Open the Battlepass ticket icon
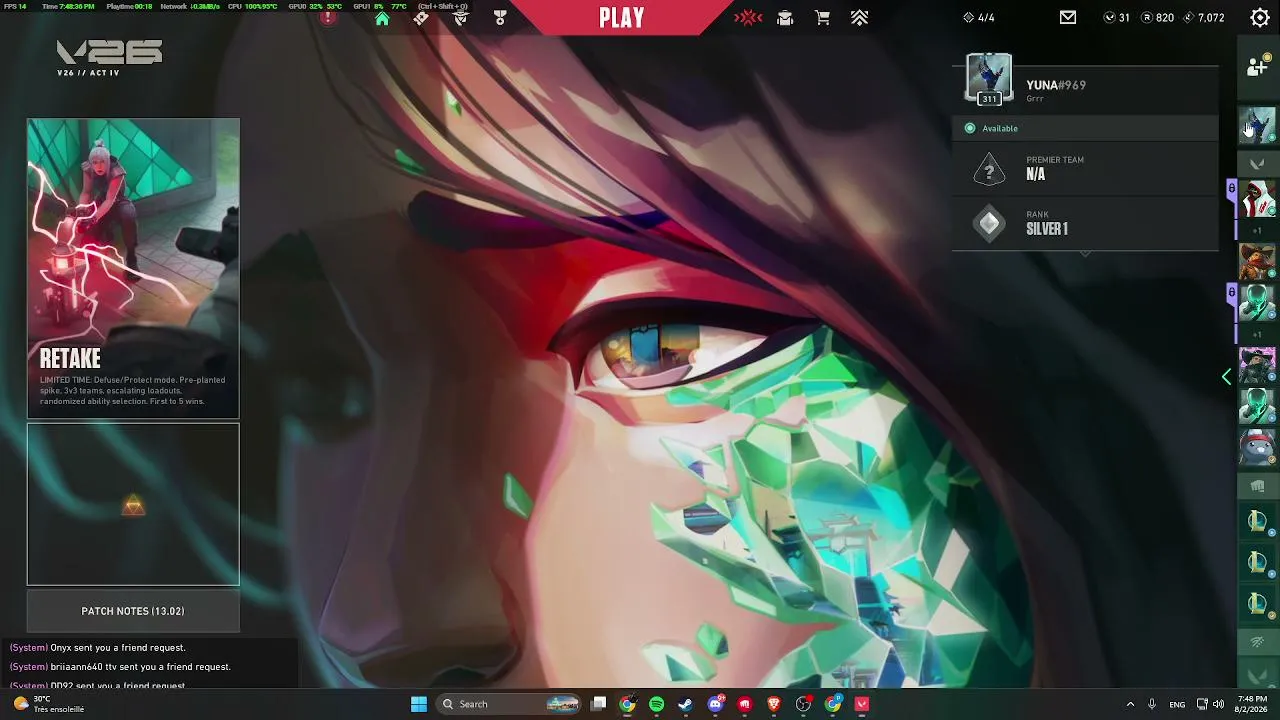 [421, 18]
